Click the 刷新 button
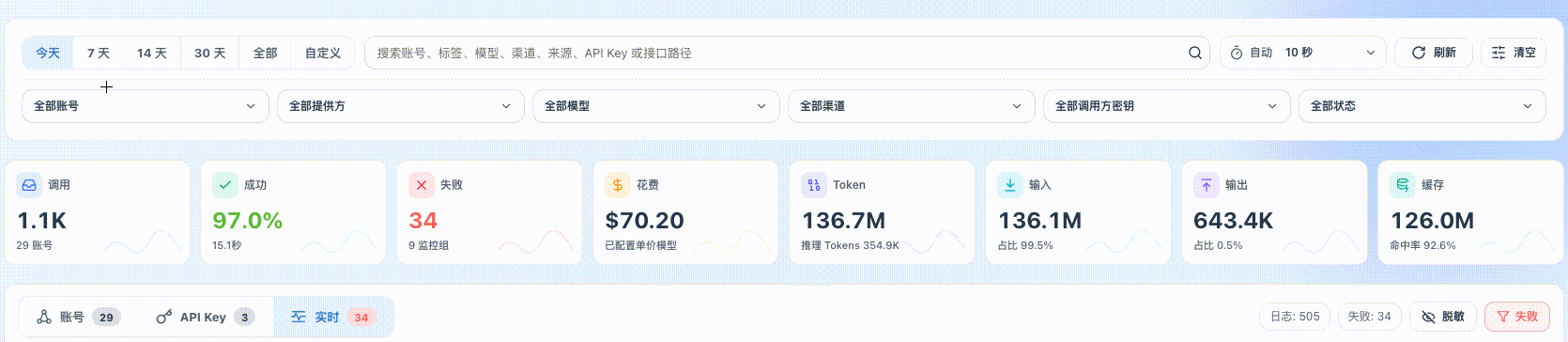 [1434, 53]
